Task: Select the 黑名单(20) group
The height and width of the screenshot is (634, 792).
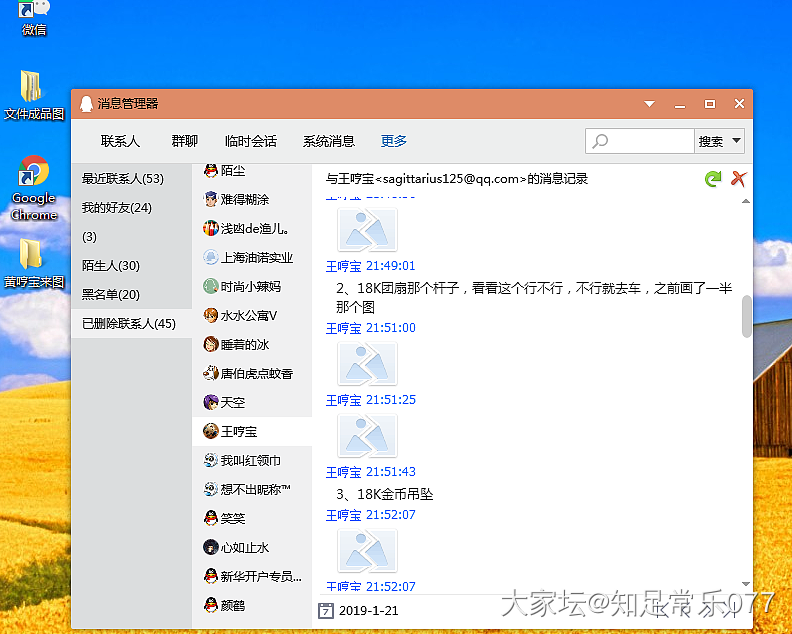Action: click(x=111, y=295)
